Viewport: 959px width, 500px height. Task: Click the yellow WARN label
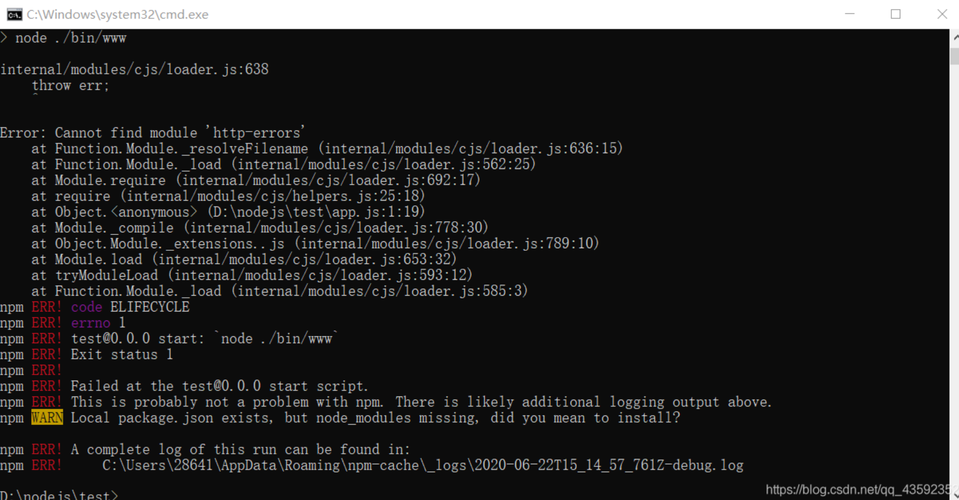(x=47, y=418)
